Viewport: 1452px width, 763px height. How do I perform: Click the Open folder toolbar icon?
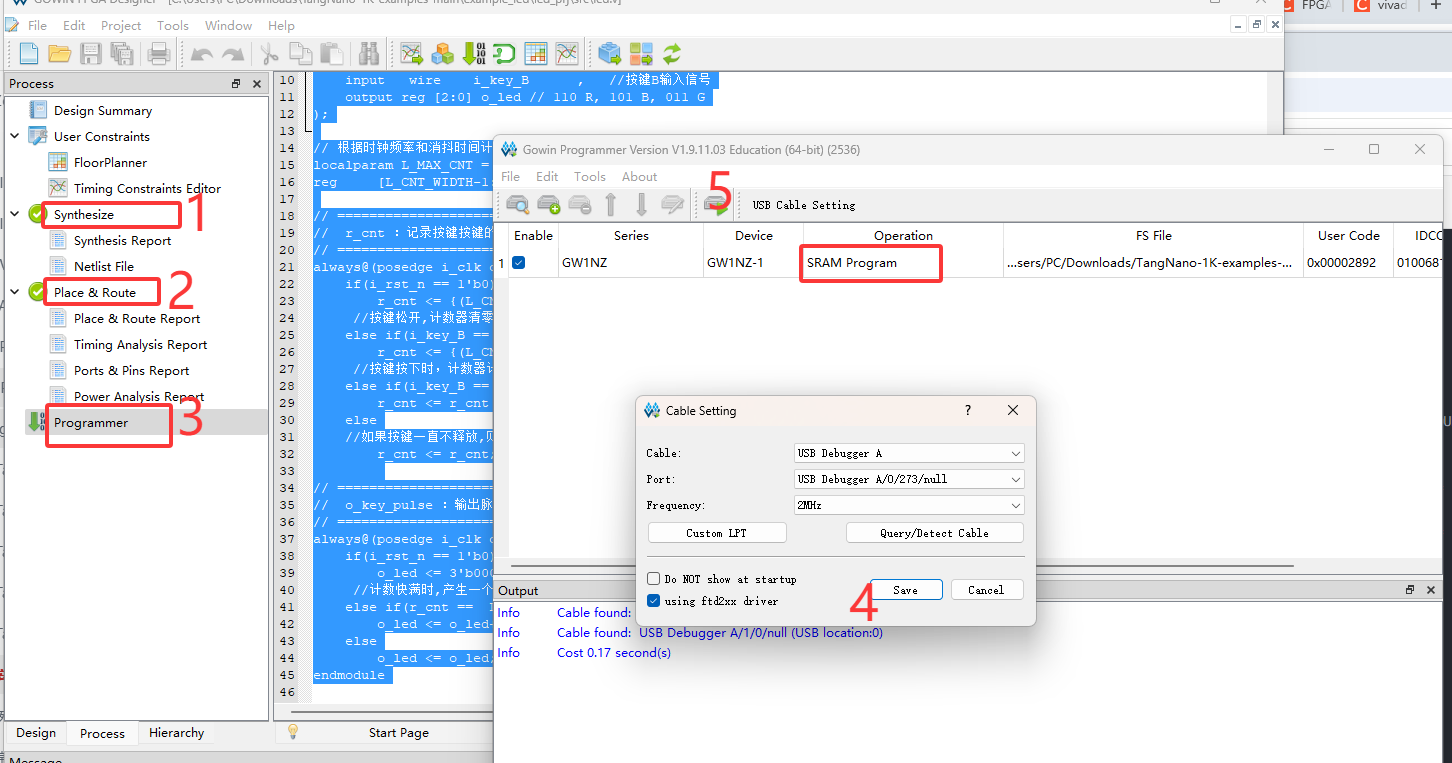coord(60,53)
